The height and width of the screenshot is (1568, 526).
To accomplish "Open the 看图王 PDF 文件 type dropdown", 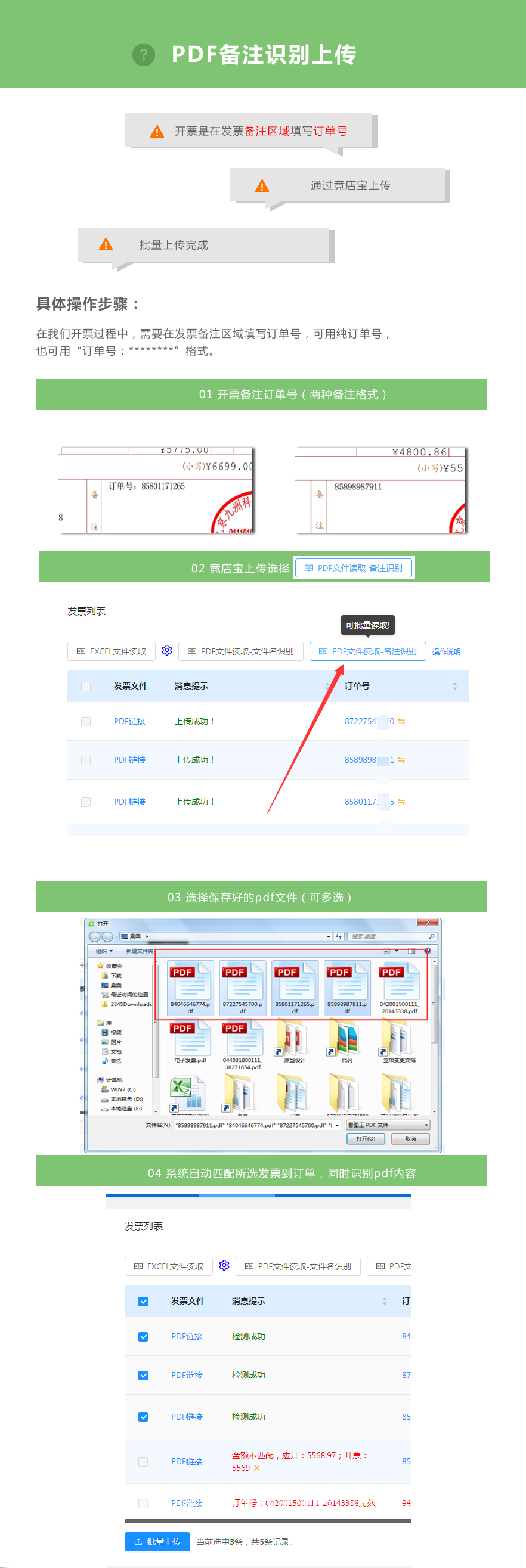I will coord(388,1125).
